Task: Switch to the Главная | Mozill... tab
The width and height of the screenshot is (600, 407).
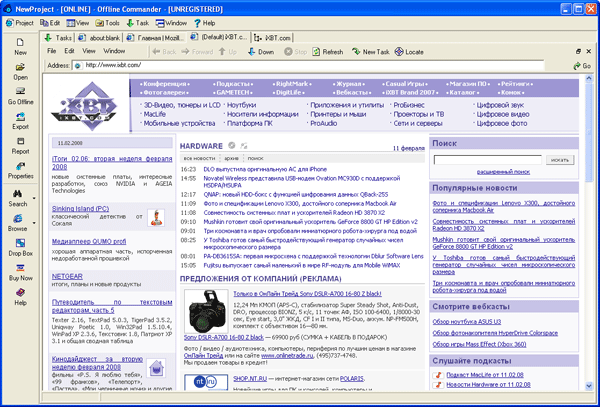Action: tap(156, 37)
